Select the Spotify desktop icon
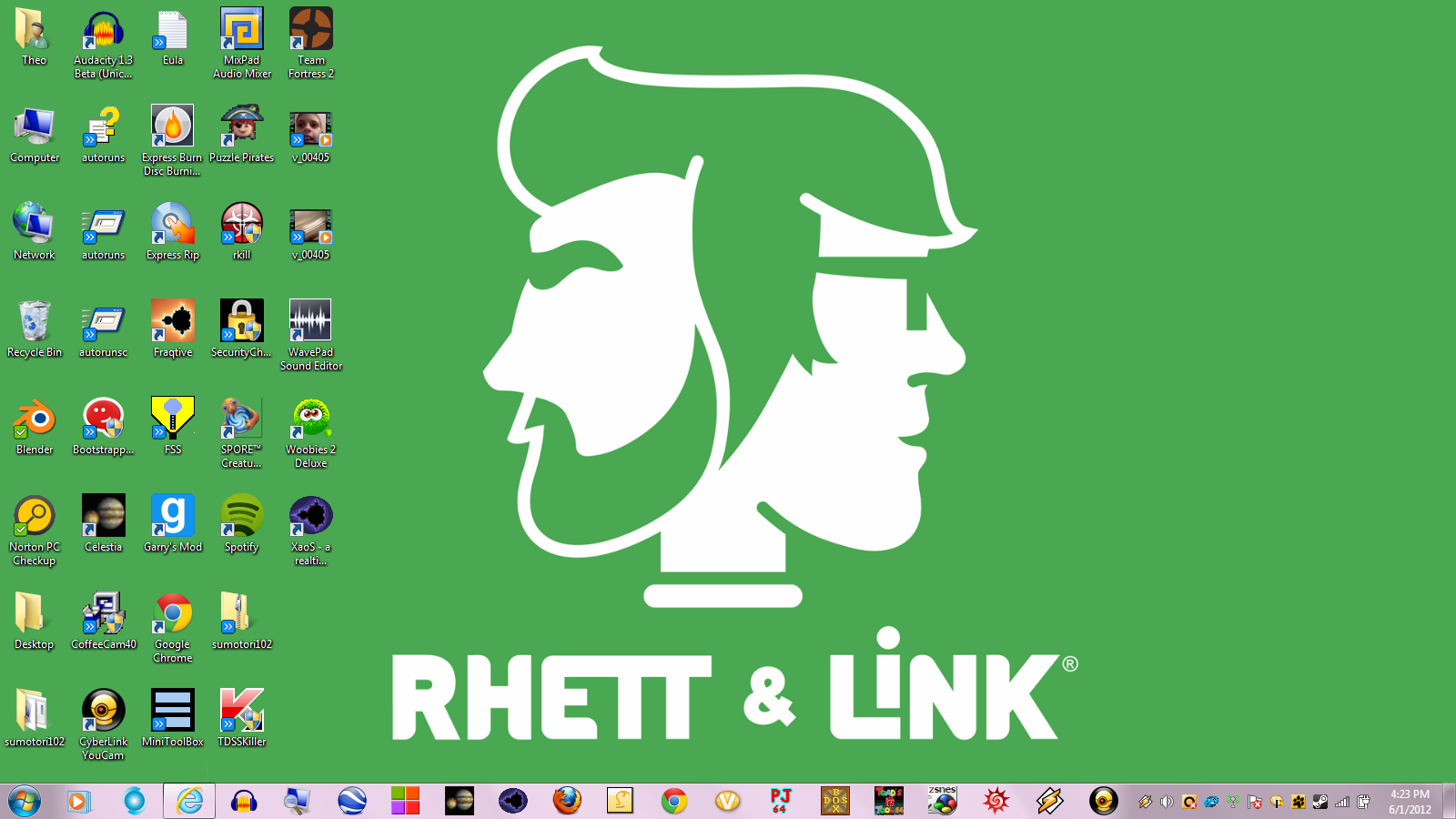1456x819 pixels. click(241, 516)
